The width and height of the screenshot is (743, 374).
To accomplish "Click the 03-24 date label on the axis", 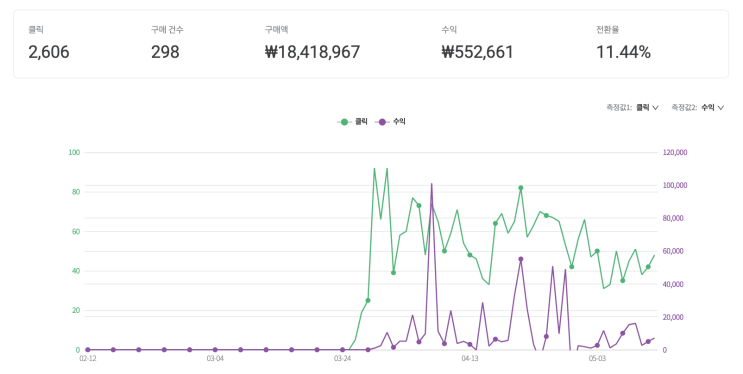I will 343,358.
